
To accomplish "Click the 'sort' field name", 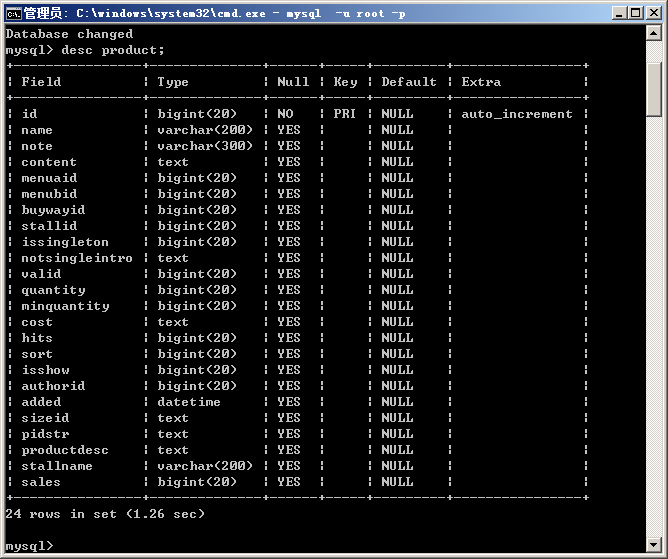I will (37, 354).
